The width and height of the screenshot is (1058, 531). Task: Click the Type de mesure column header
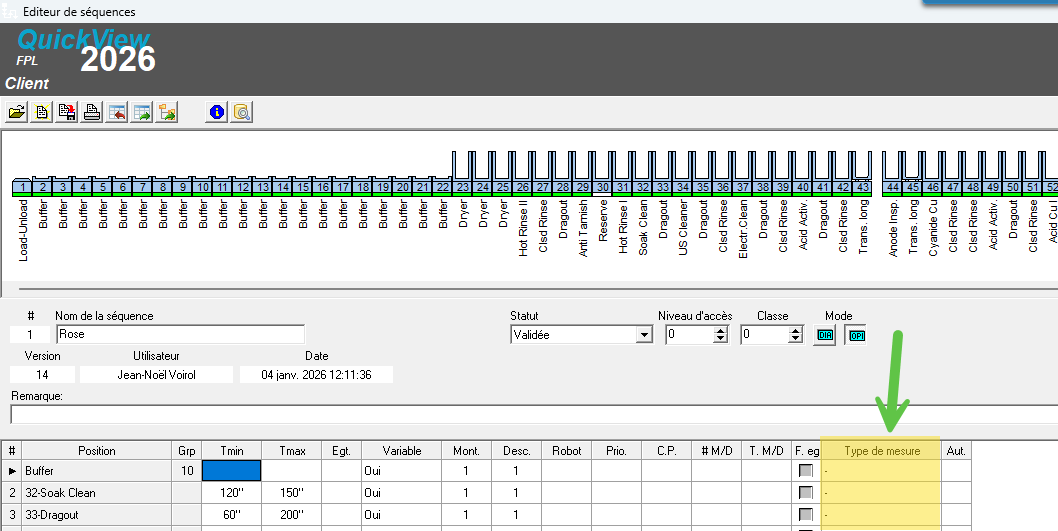880,451
